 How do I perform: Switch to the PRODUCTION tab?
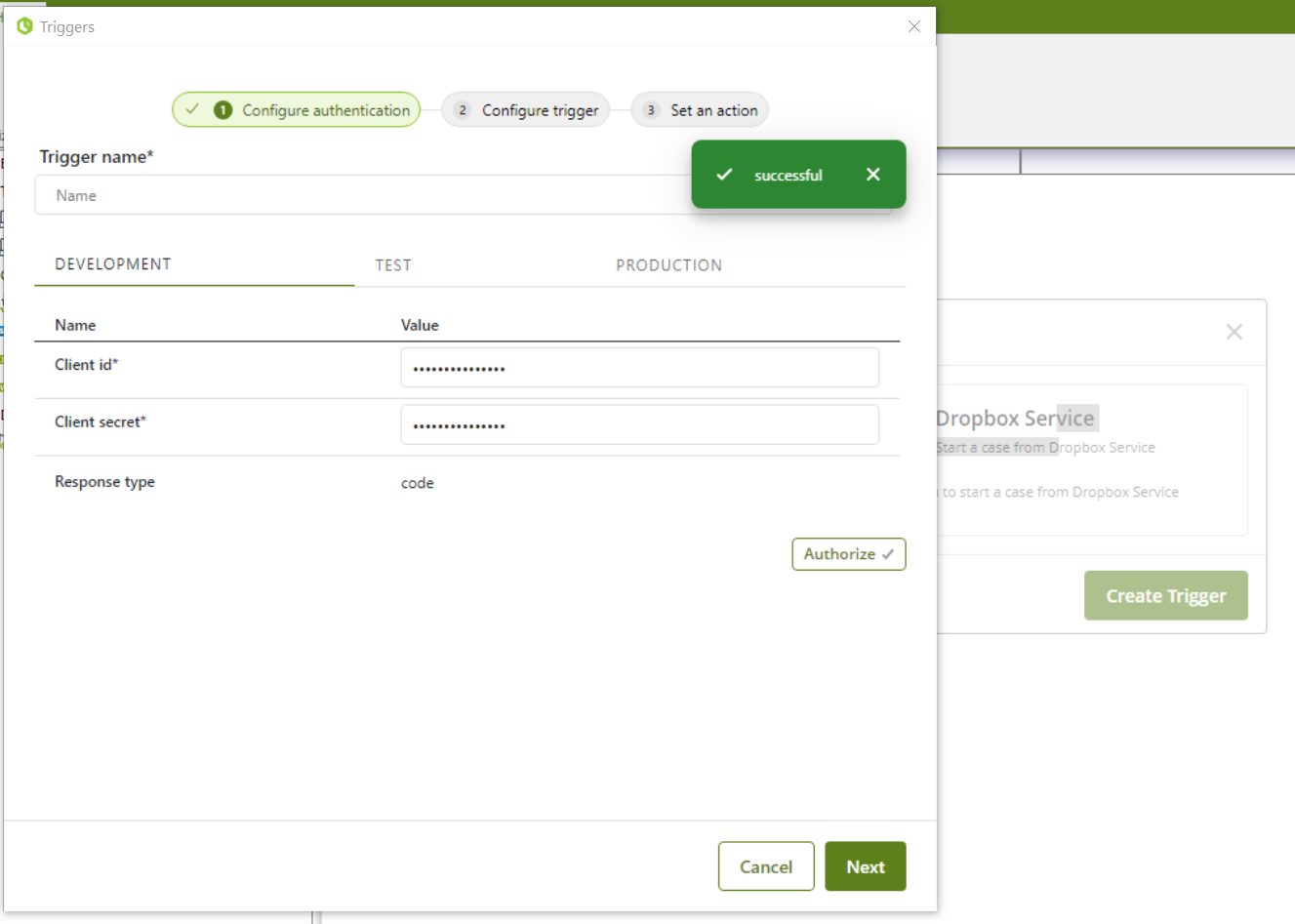[668, 265]
